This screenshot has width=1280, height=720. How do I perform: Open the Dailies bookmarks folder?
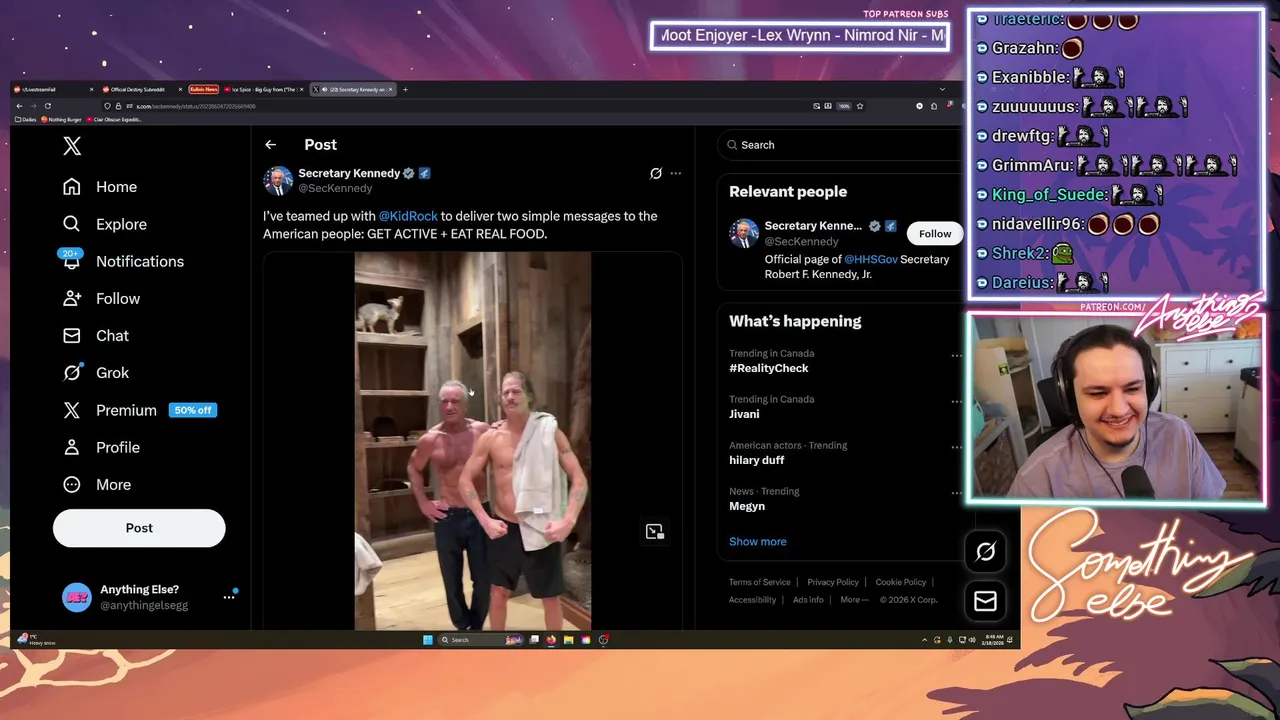point(26,119)
